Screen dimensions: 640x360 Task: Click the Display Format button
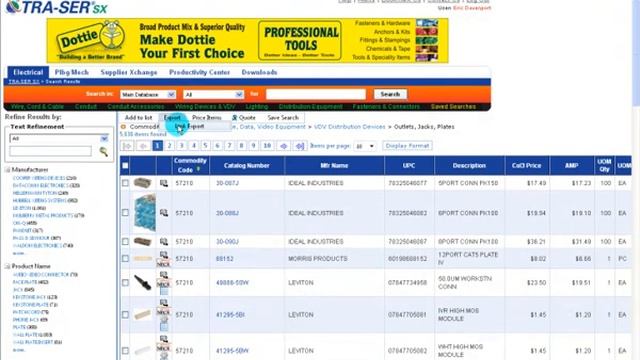(x=407, y=146)
